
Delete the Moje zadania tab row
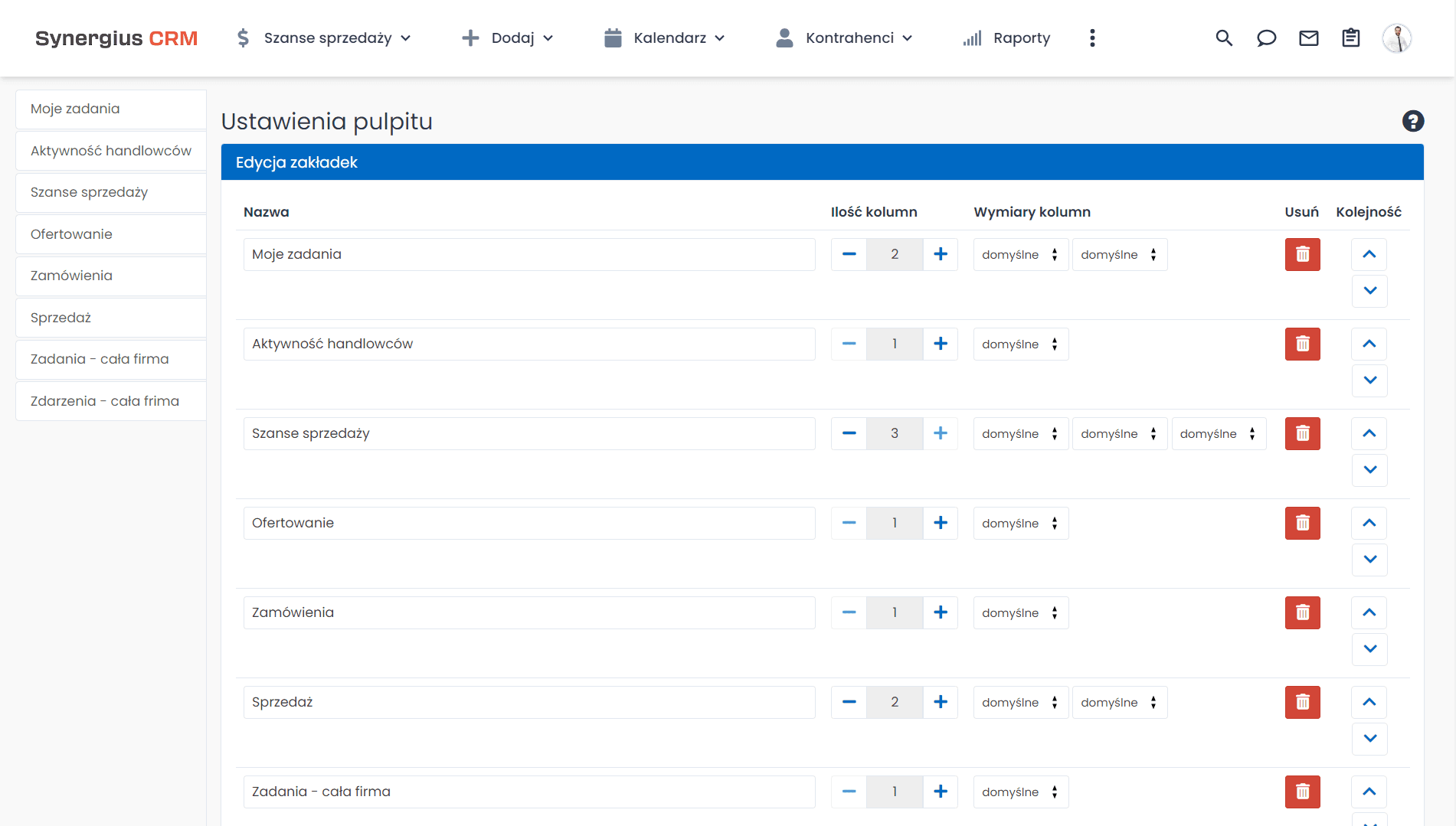[x=1302, y=254]
